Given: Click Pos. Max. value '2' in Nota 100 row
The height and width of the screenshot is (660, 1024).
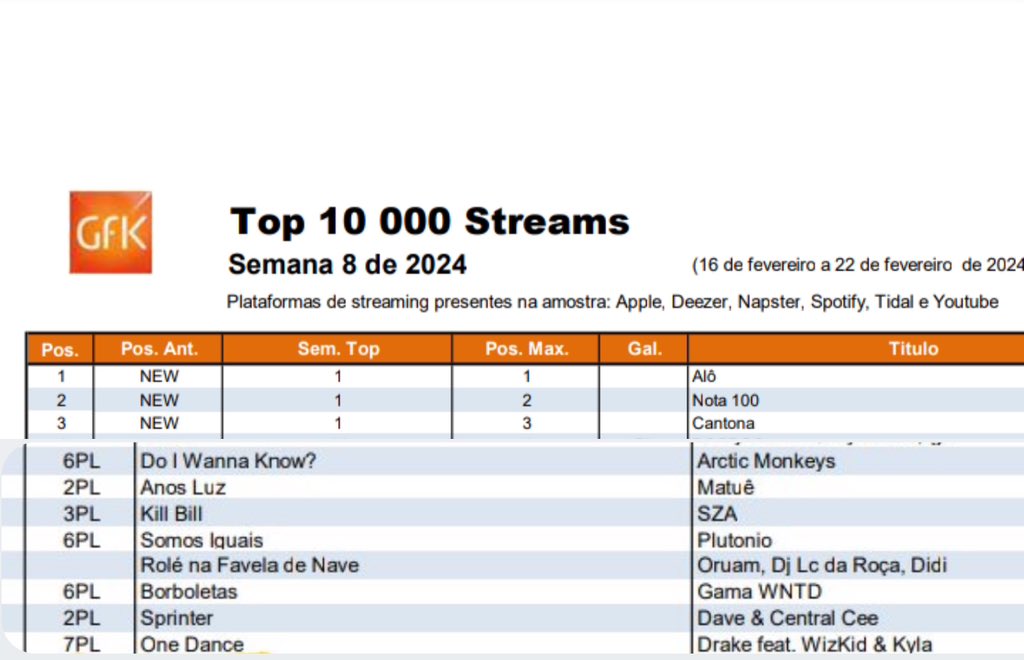Looking at the screenshot, I should click(x=526, y=400).
